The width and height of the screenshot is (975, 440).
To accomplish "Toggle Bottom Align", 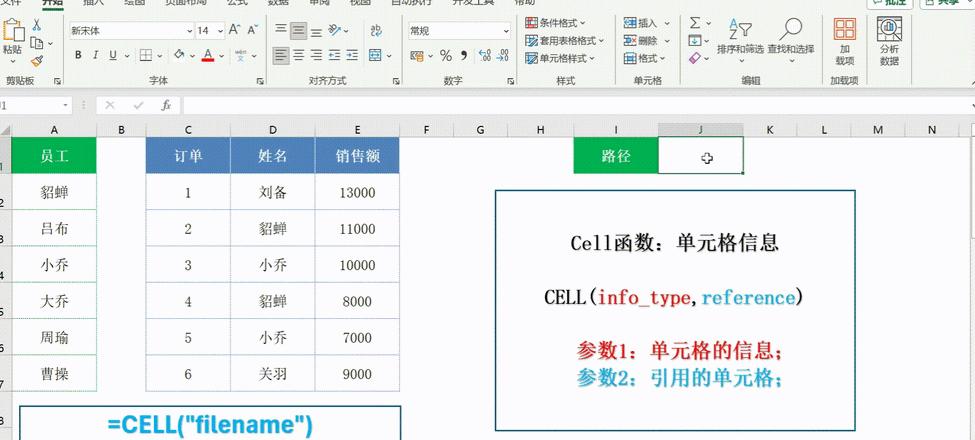I will (x=317, y=30).
